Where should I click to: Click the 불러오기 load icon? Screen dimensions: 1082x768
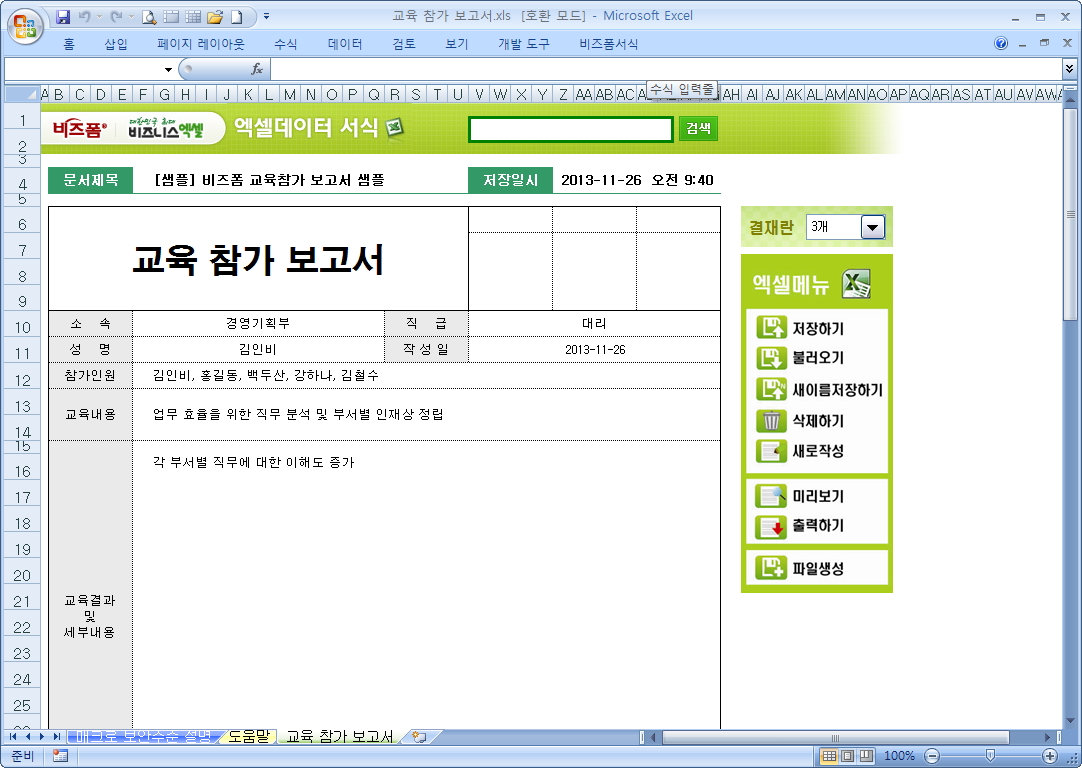tap(771, 357)
